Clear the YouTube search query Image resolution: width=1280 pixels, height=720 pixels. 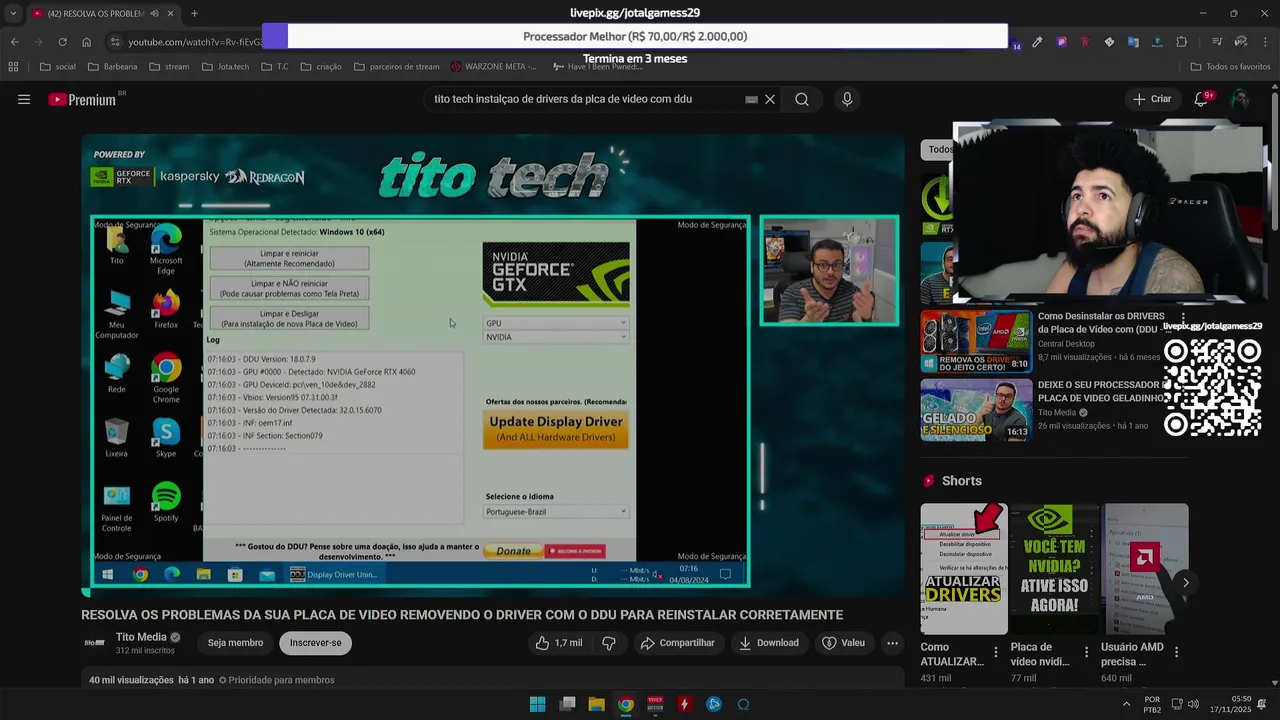click(770, 100)
